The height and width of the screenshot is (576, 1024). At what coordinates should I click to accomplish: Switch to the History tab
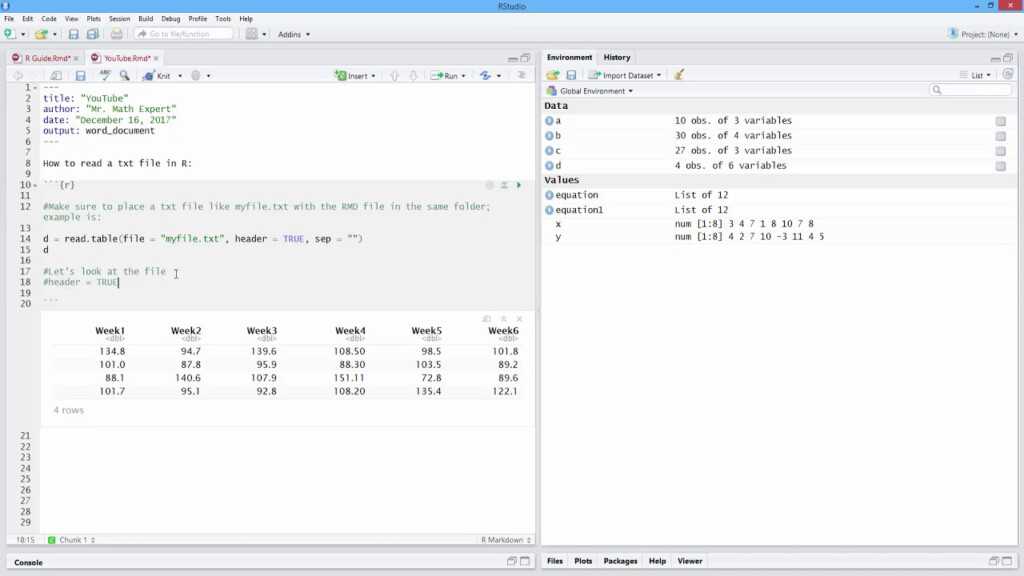[x=617, y=57]
